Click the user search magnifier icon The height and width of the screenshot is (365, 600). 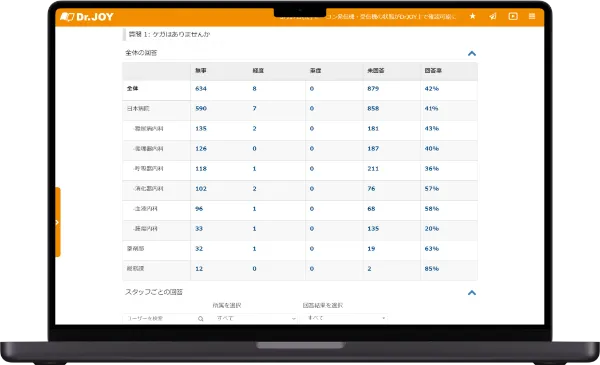[201, 319]
